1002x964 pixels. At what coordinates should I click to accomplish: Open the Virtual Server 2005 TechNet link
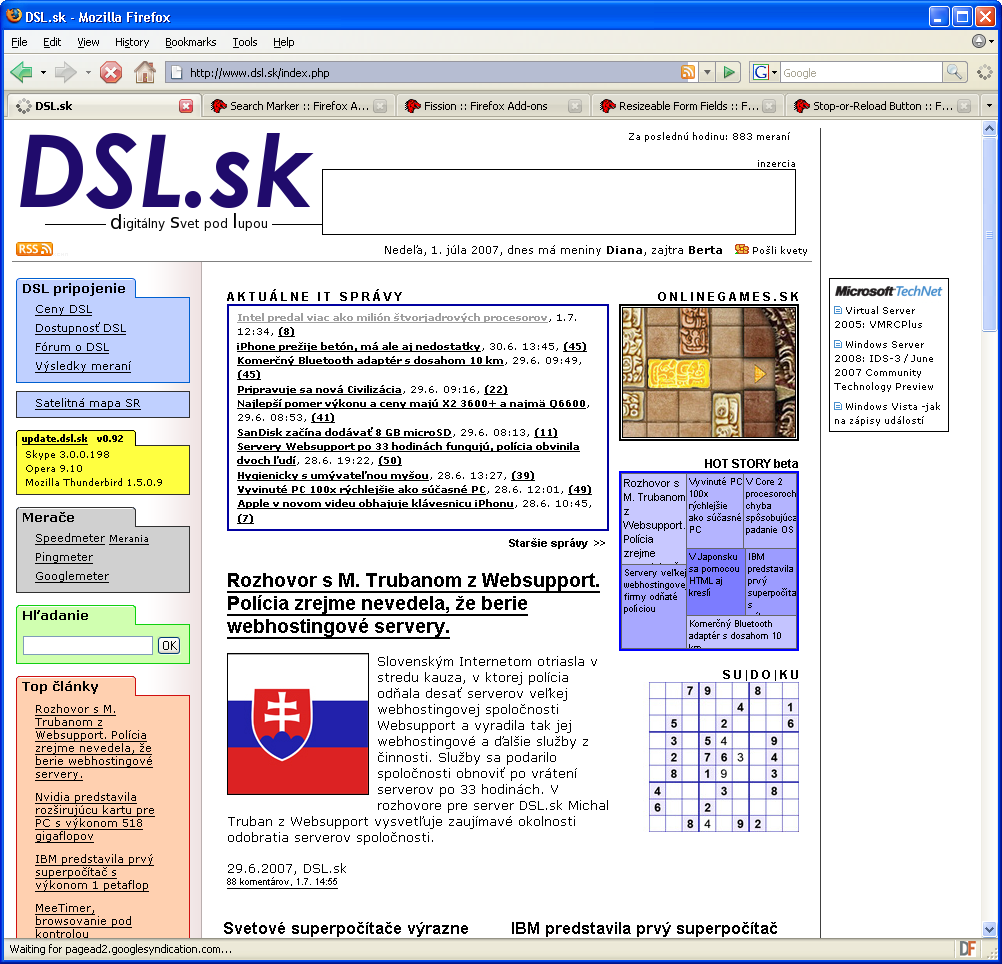coord(879,318)
